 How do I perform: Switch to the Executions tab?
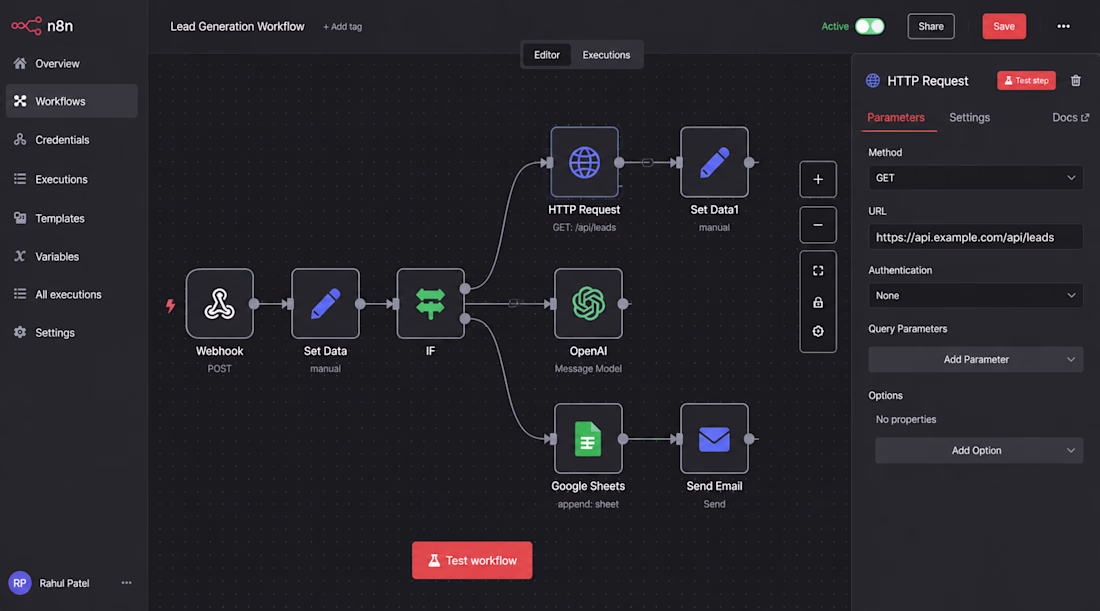606,55
